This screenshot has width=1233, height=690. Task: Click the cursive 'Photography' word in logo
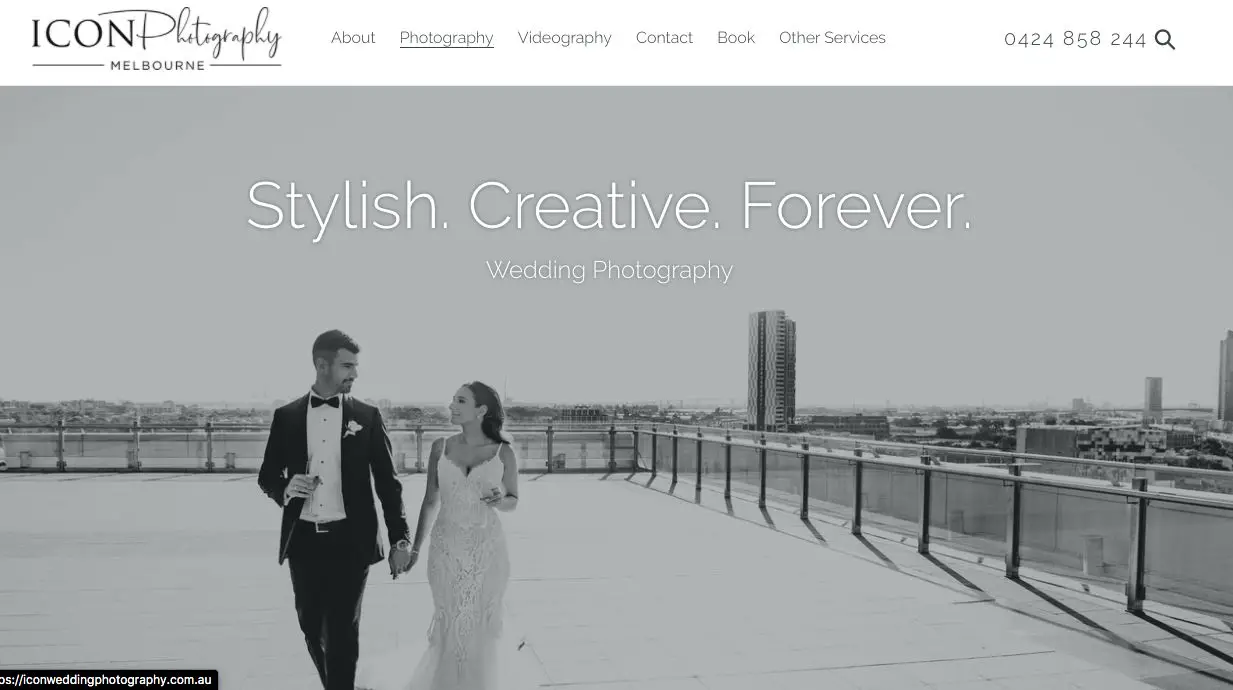pos(208,32)
